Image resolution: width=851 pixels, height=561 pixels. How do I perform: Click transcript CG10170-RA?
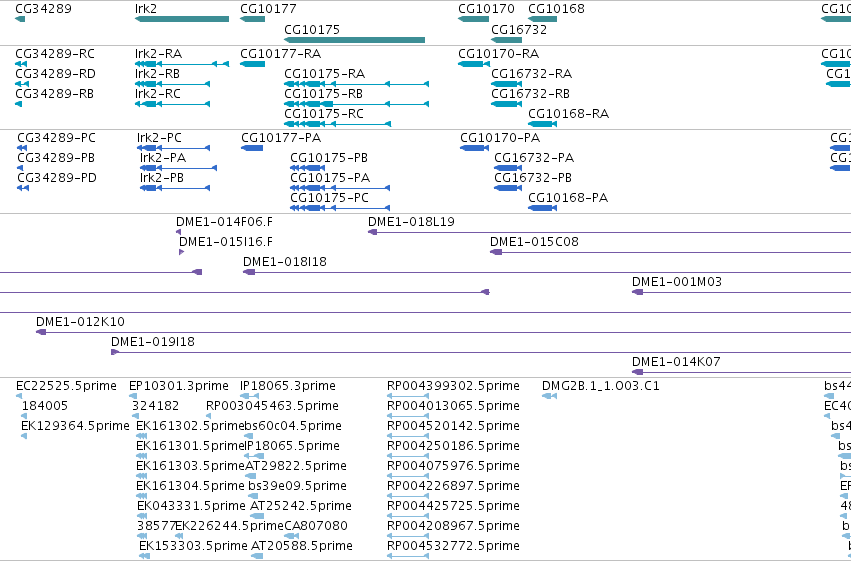coord(474,64)
